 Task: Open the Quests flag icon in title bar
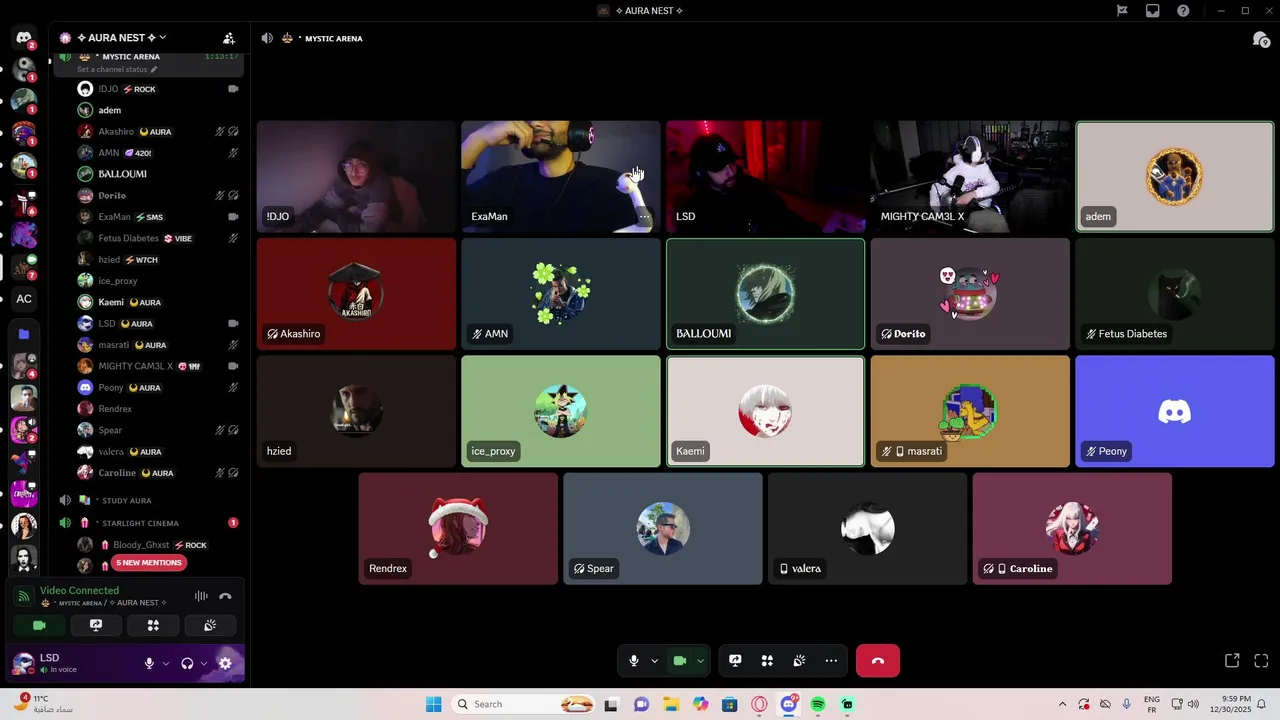click(x=1122, y=11)
